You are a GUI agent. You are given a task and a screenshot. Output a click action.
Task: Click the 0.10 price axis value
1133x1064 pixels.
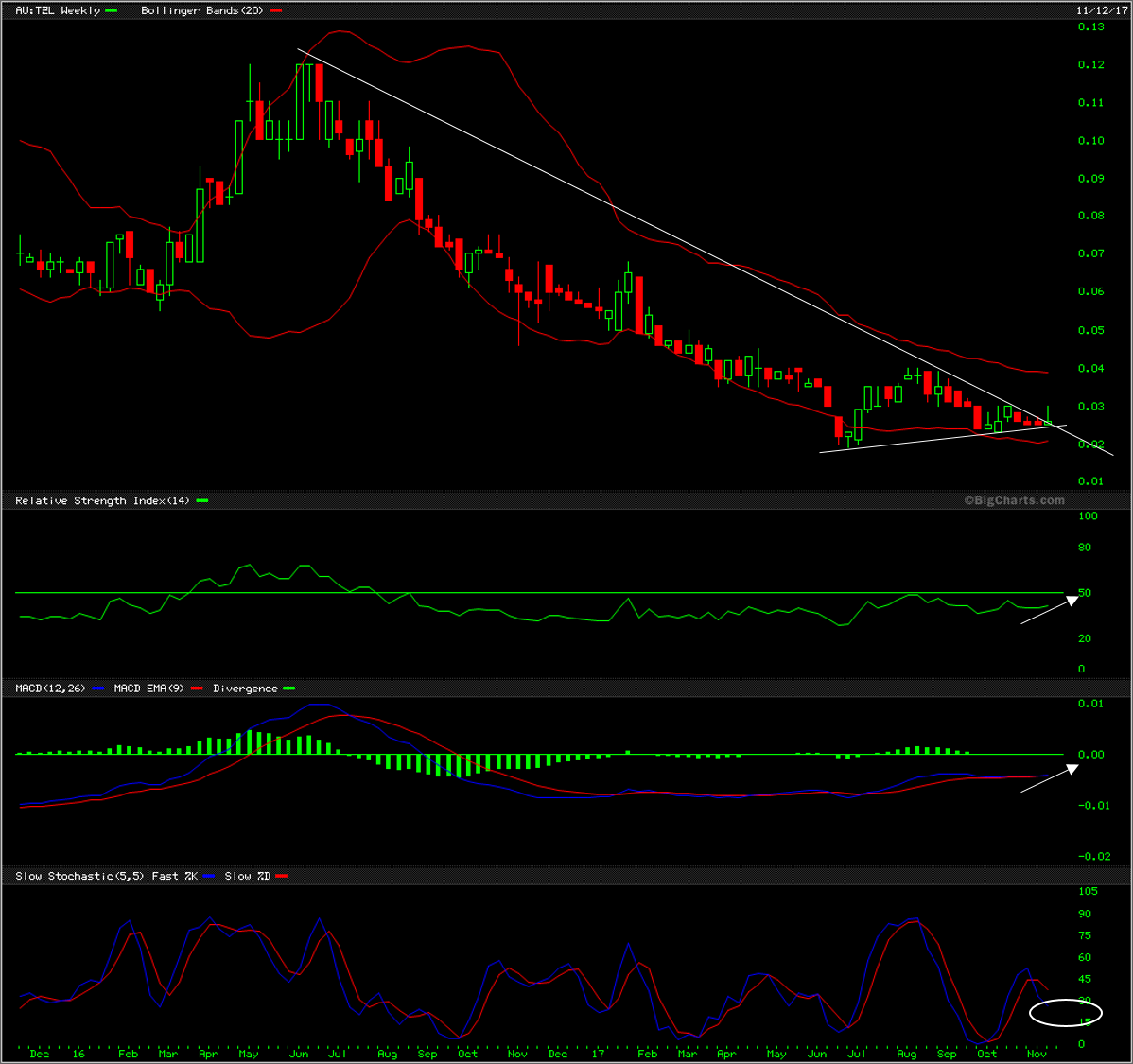coord(1091,140)
